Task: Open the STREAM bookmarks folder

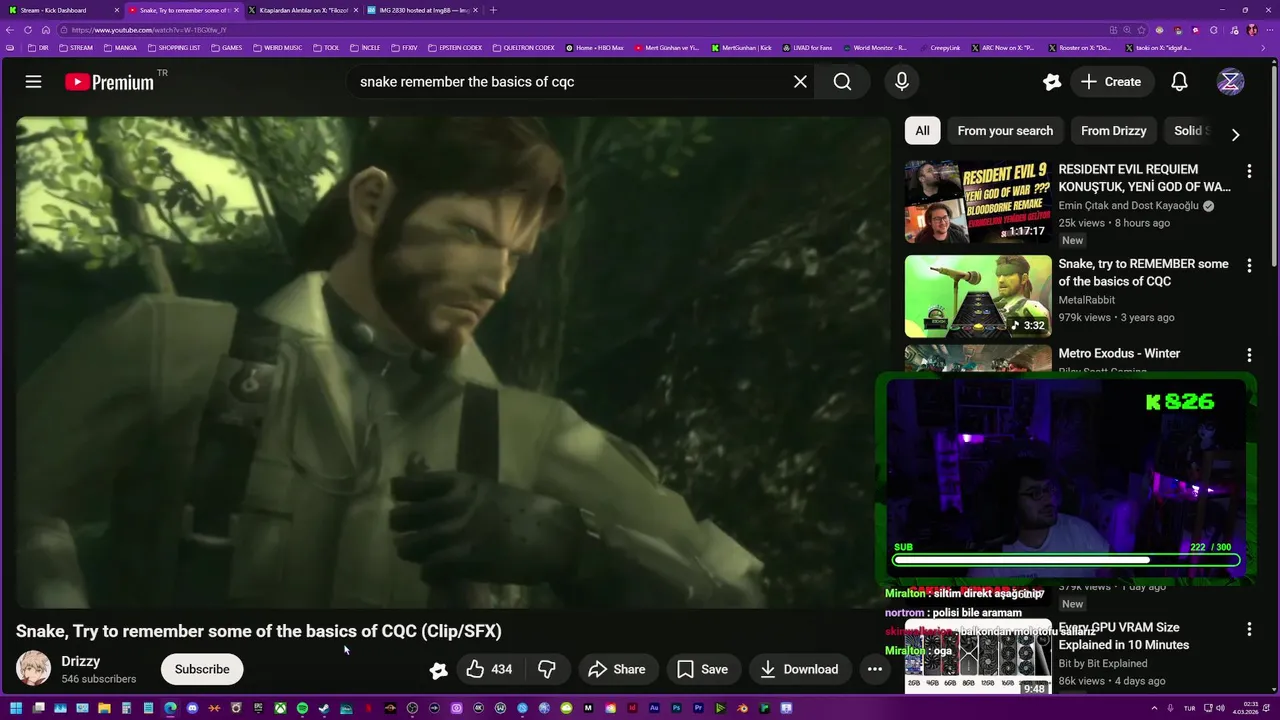Action: click(x=76, y=47)
